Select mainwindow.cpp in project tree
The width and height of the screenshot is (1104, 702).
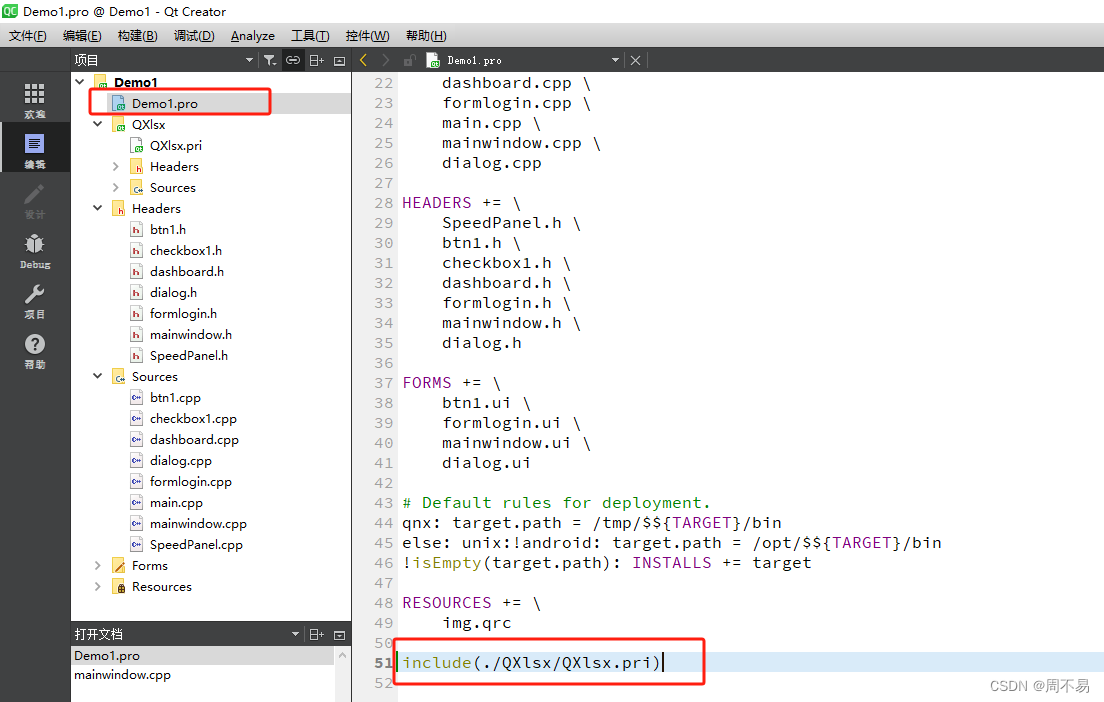coord(198,524)
